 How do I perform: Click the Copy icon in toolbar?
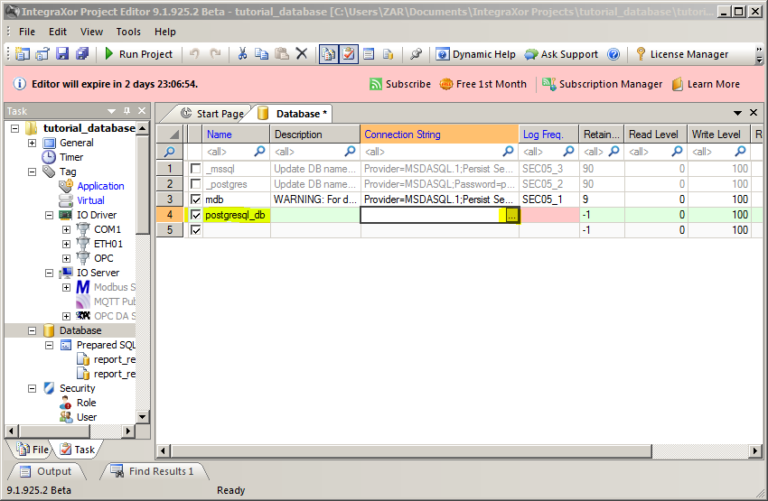pyautogui.click(x=262, y=54)
